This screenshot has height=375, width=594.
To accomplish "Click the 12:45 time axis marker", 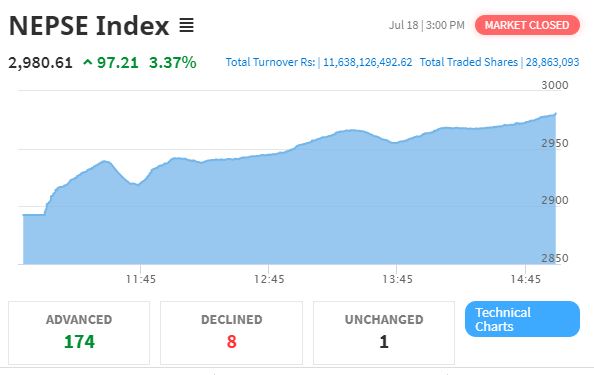I will coord(269,279).
